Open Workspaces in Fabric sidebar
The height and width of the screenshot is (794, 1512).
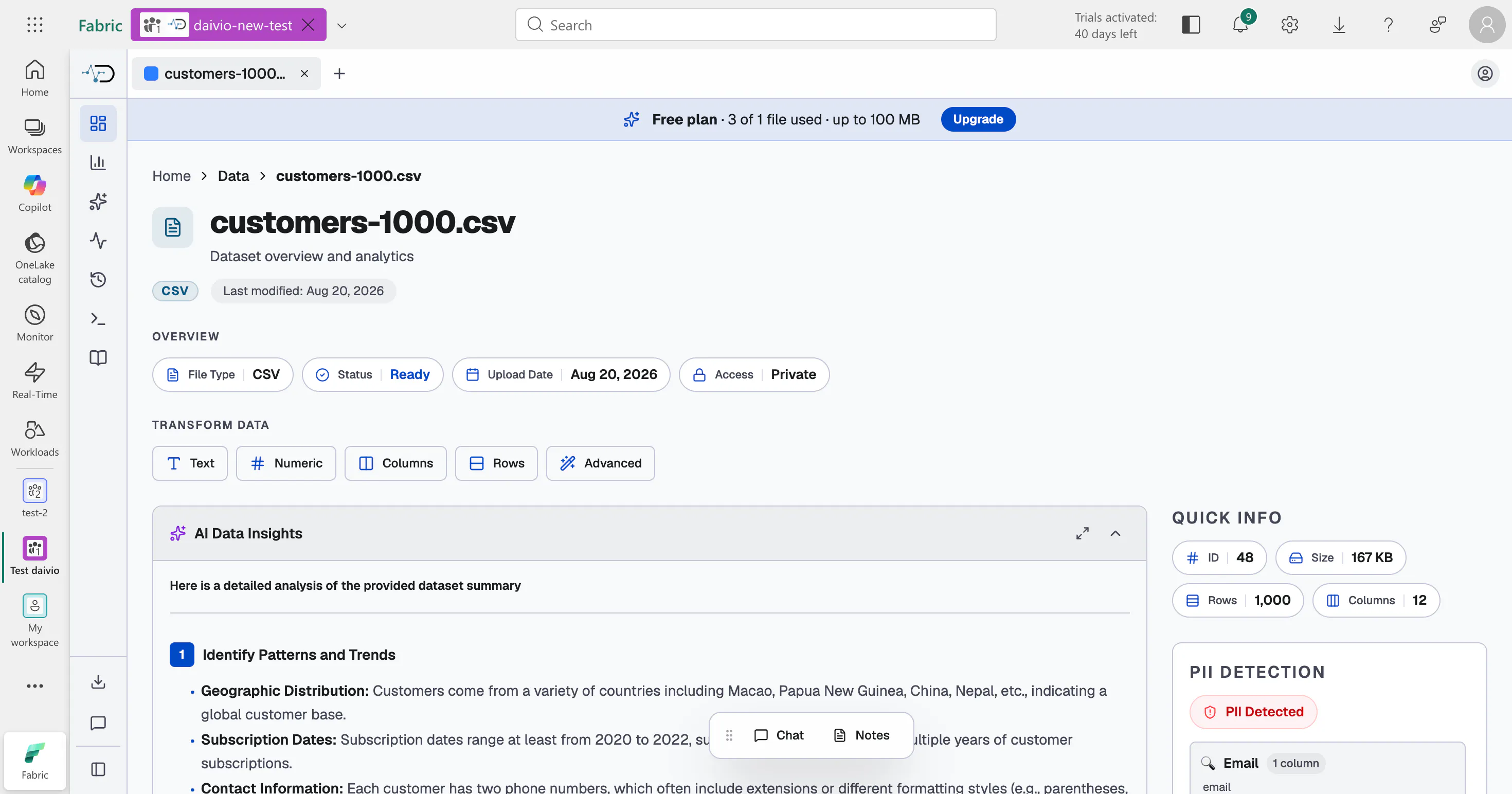(x=34, y=136)
